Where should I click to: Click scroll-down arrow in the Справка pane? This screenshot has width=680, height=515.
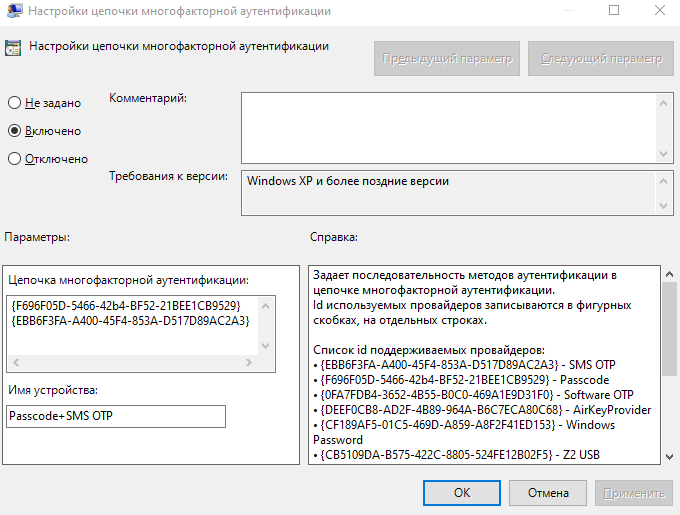668,455
